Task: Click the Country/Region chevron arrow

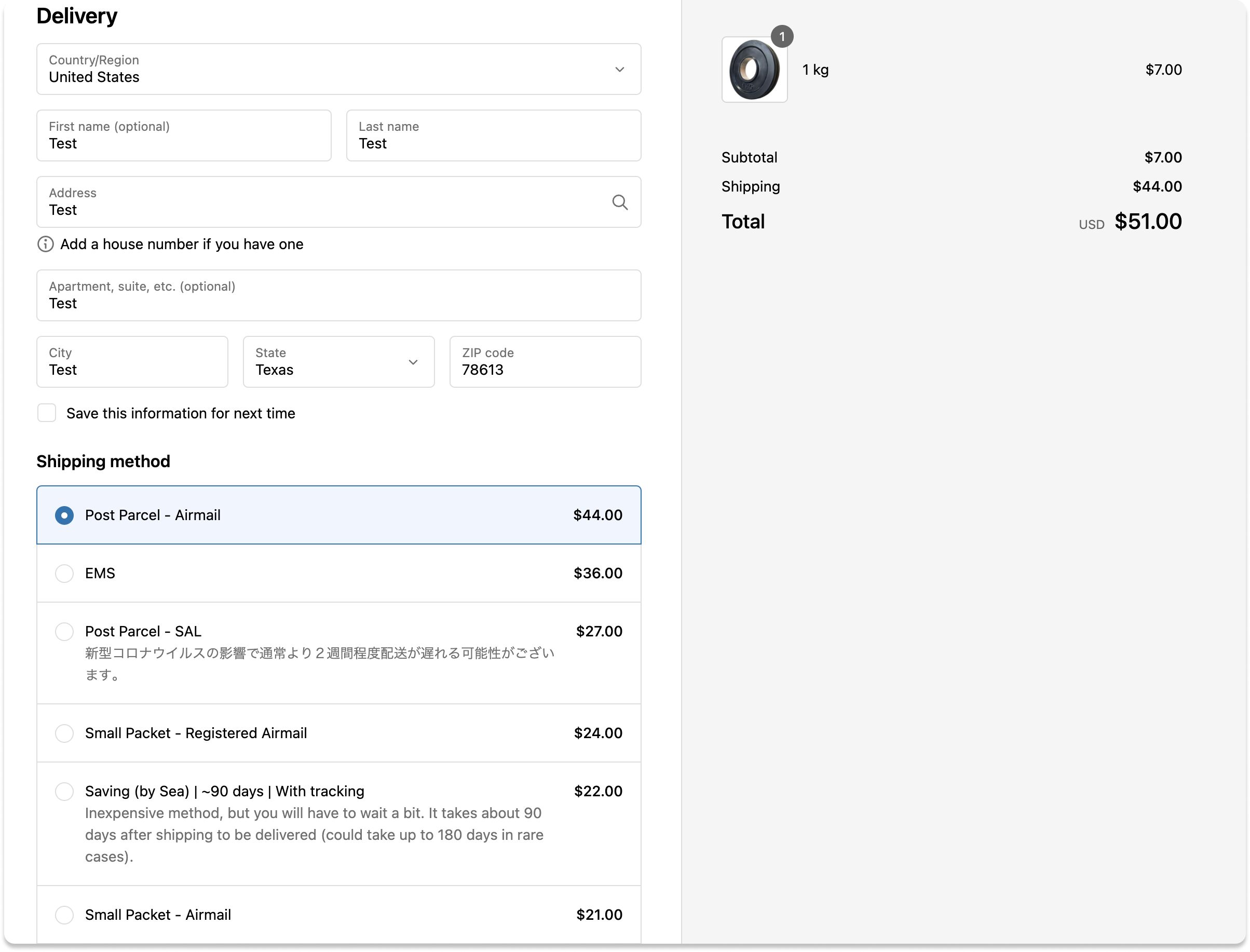Action: [619, 70]
